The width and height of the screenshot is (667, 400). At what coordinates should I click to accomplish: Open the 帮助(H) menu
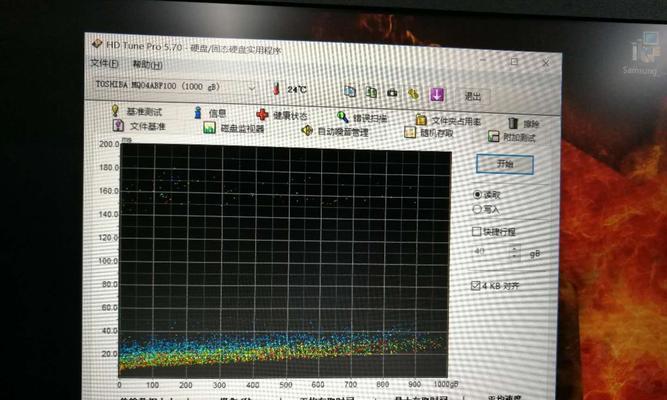click(x=147, y=65)
